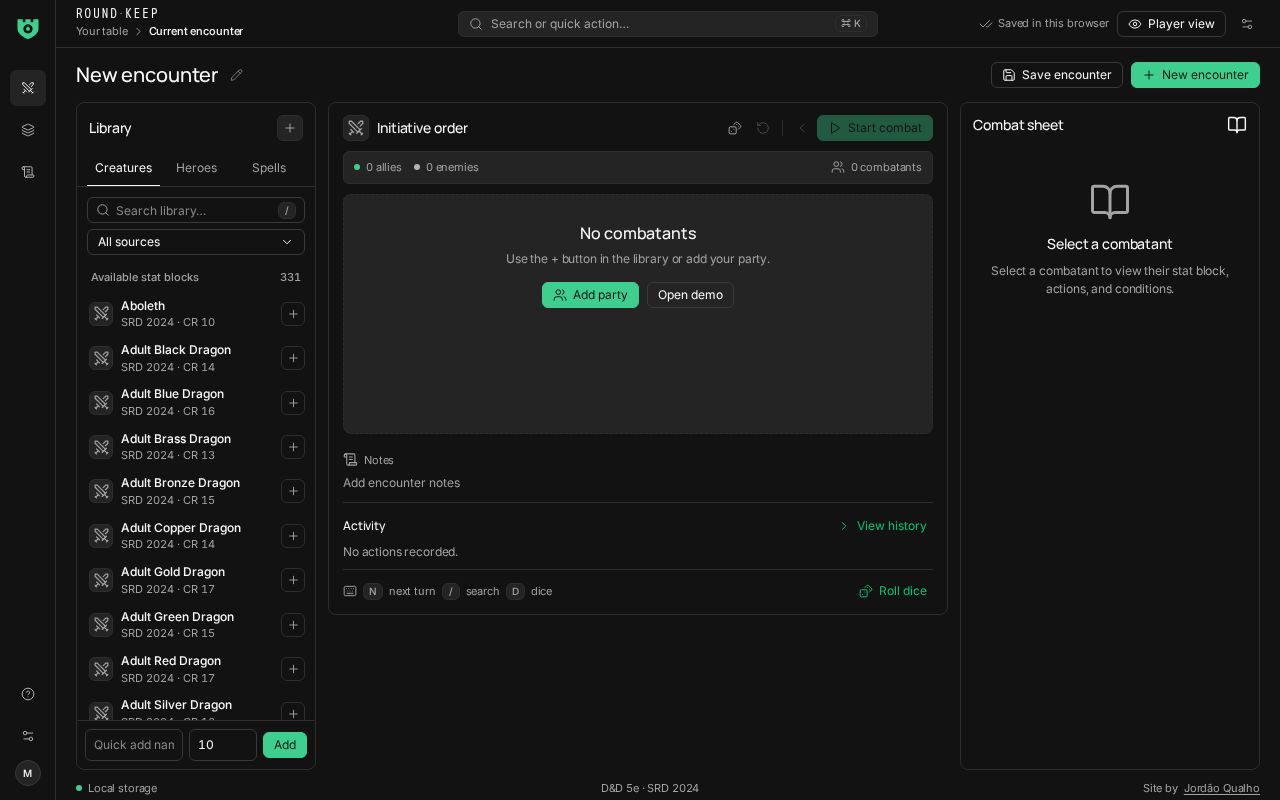
Task: Expand View history in Activity
Action: (x=883, y=526)
